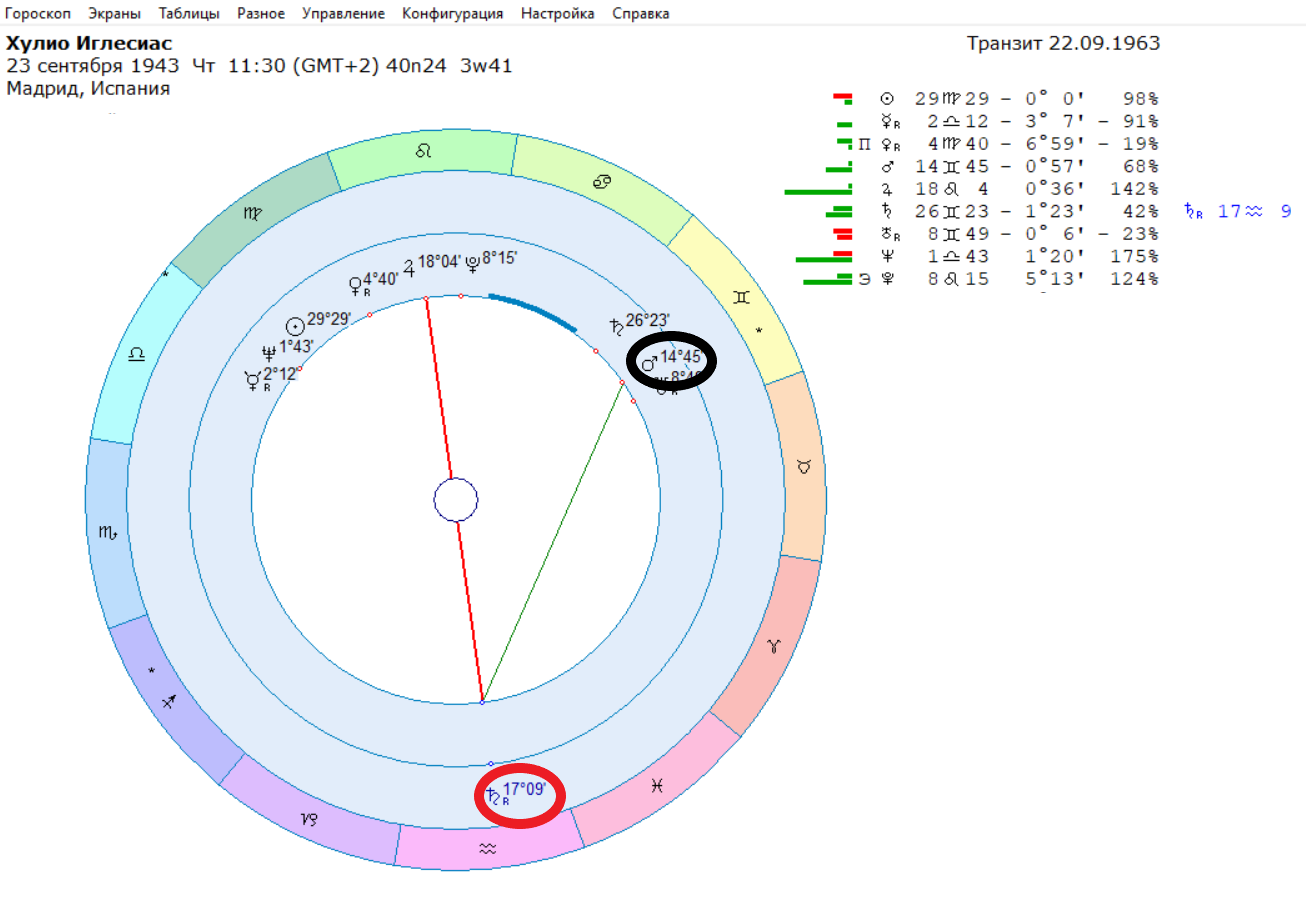Select the Capricorn sign segment on the zodiac ring
The height and width of the screenshot is (898, 1306).
tap(310, 820)
